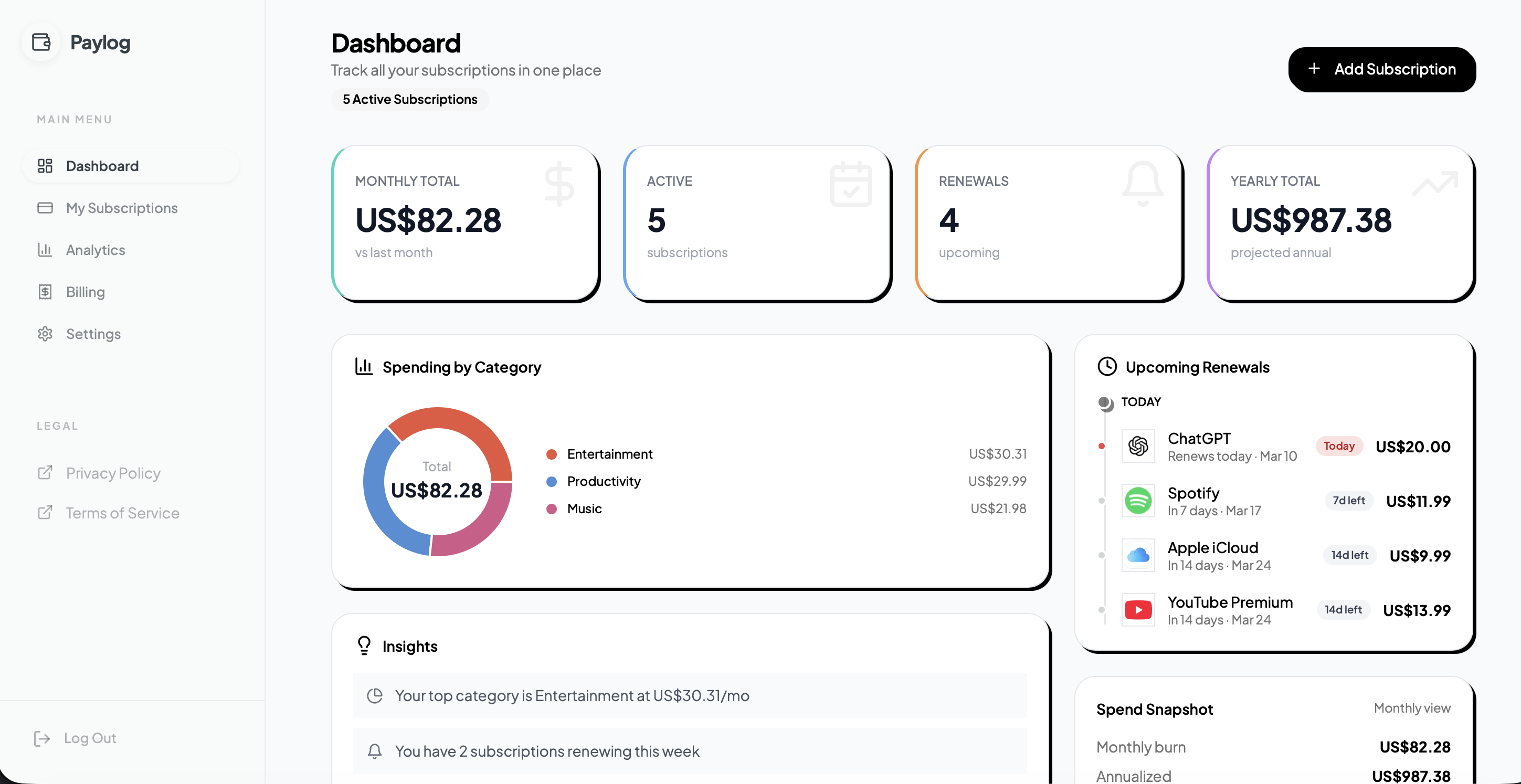
Task: Click the clock icon beside Upcoming Renewals
Action: [x=1107, y=366]
